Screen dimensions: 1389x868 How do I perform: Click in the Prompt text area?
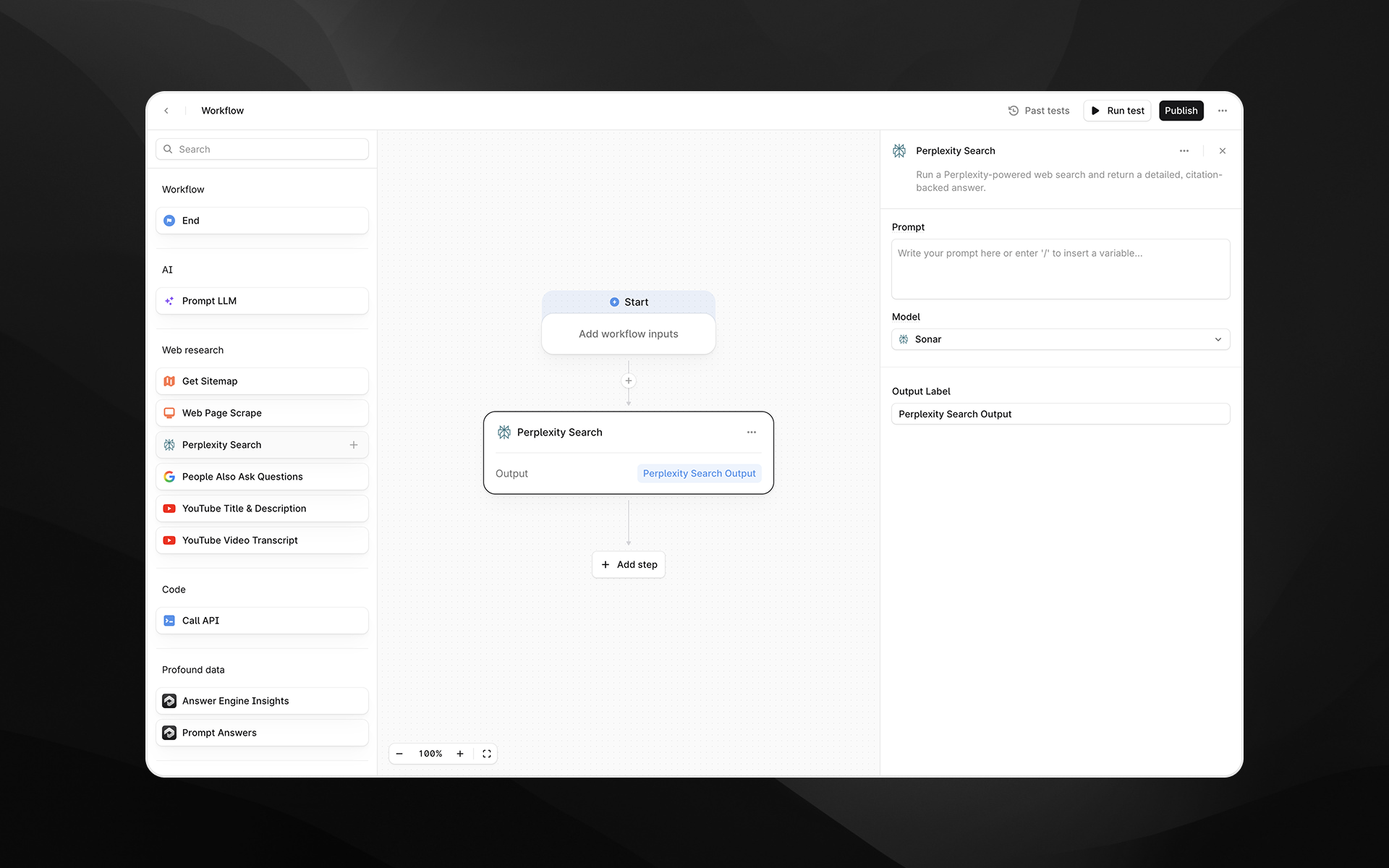pos(1061,269)
